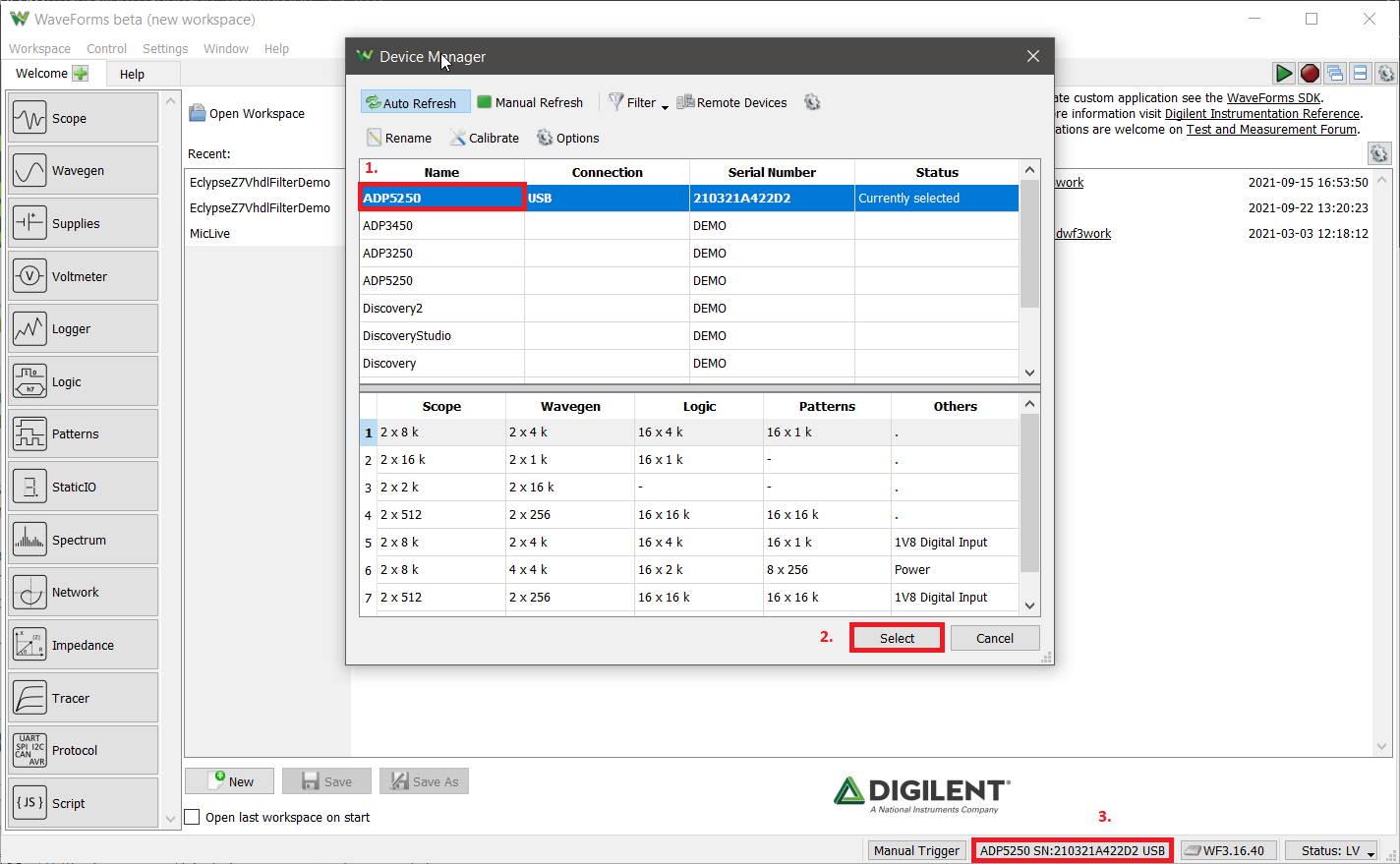Click the gear icon beside Remote Devices
Image resolution: width=1400 pixels, height=864 pixels.
click(812, 102)
